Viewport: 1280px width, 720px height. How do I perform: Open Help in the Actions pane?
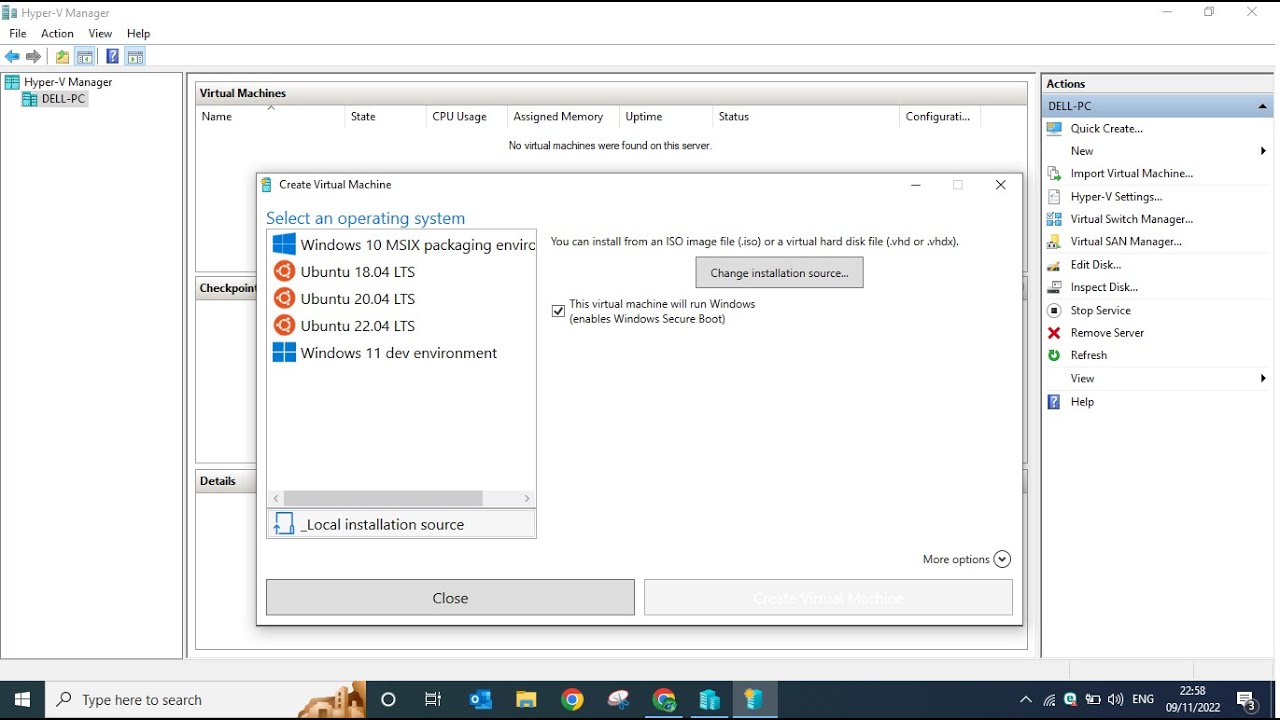click(1082, 402)
